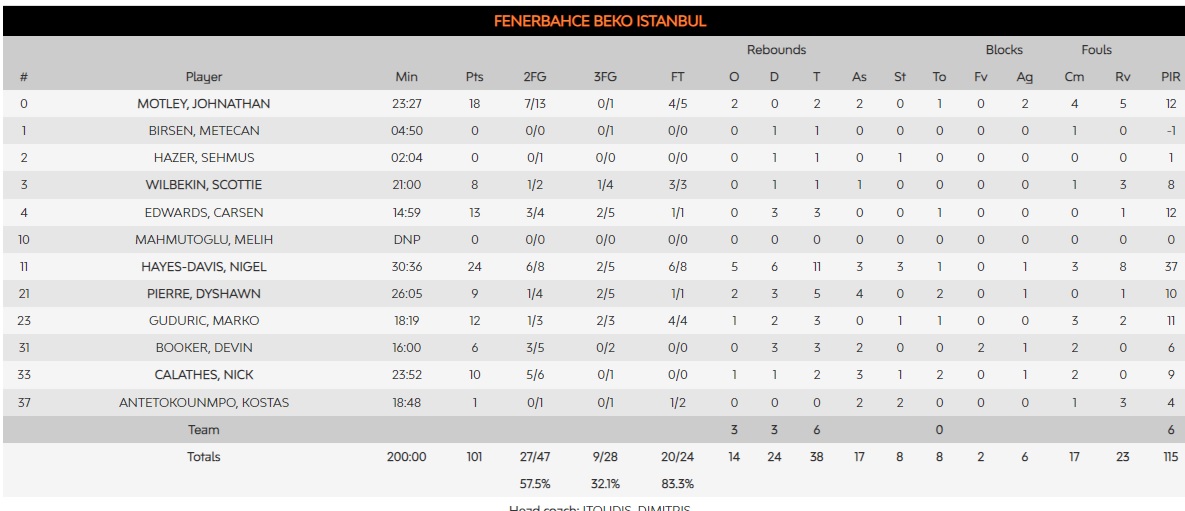Viewport: 1185px width, 511px height.
Task: Click the Pts column header
Action: (474, 77)
